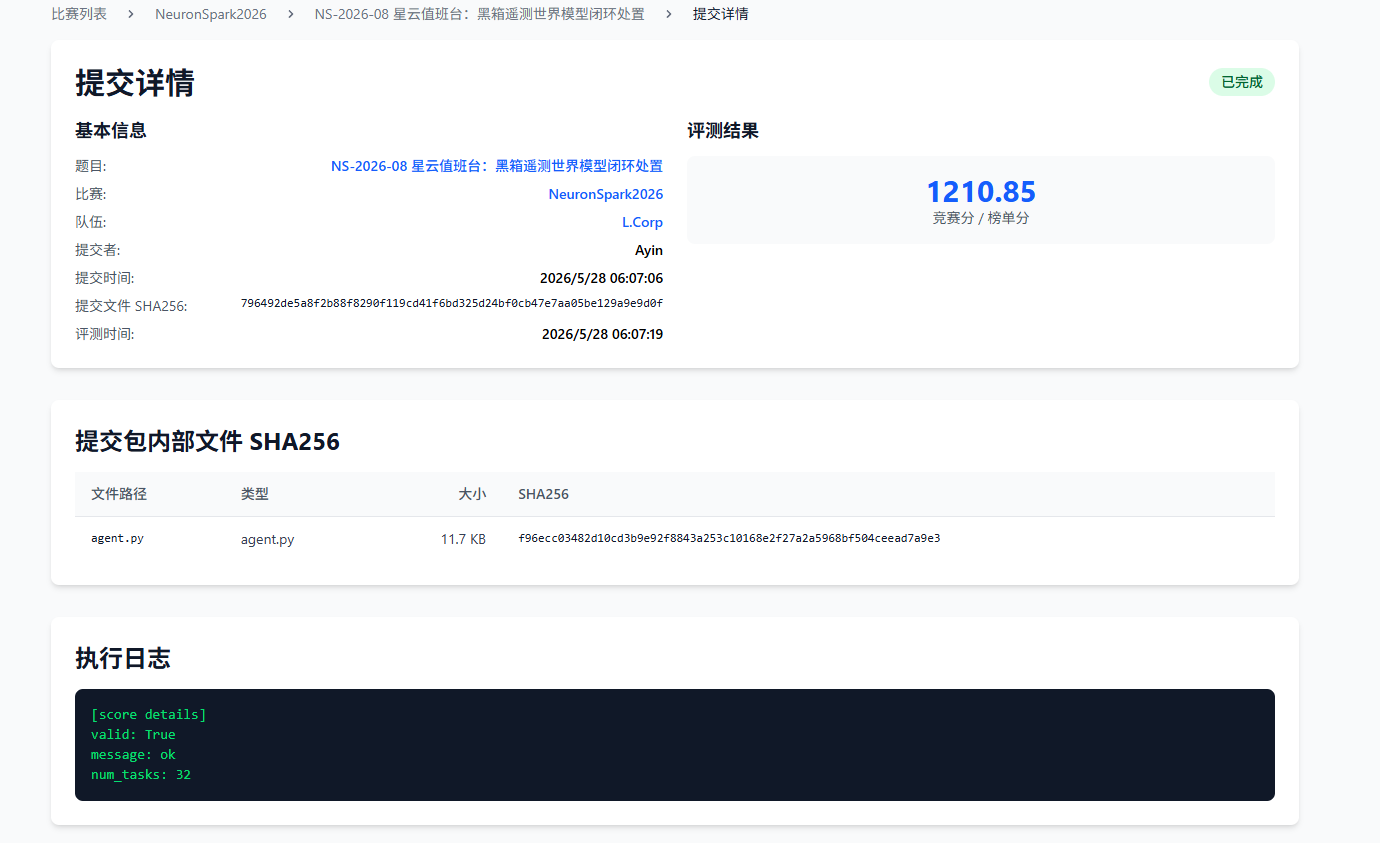1380x843 pixels.
Task: Click the 执行日志 heading
Action: 123,658
